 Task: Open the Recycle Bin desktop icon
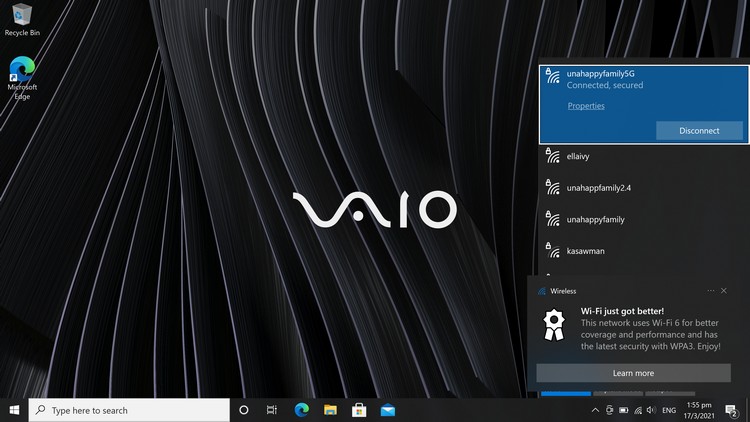22,19
